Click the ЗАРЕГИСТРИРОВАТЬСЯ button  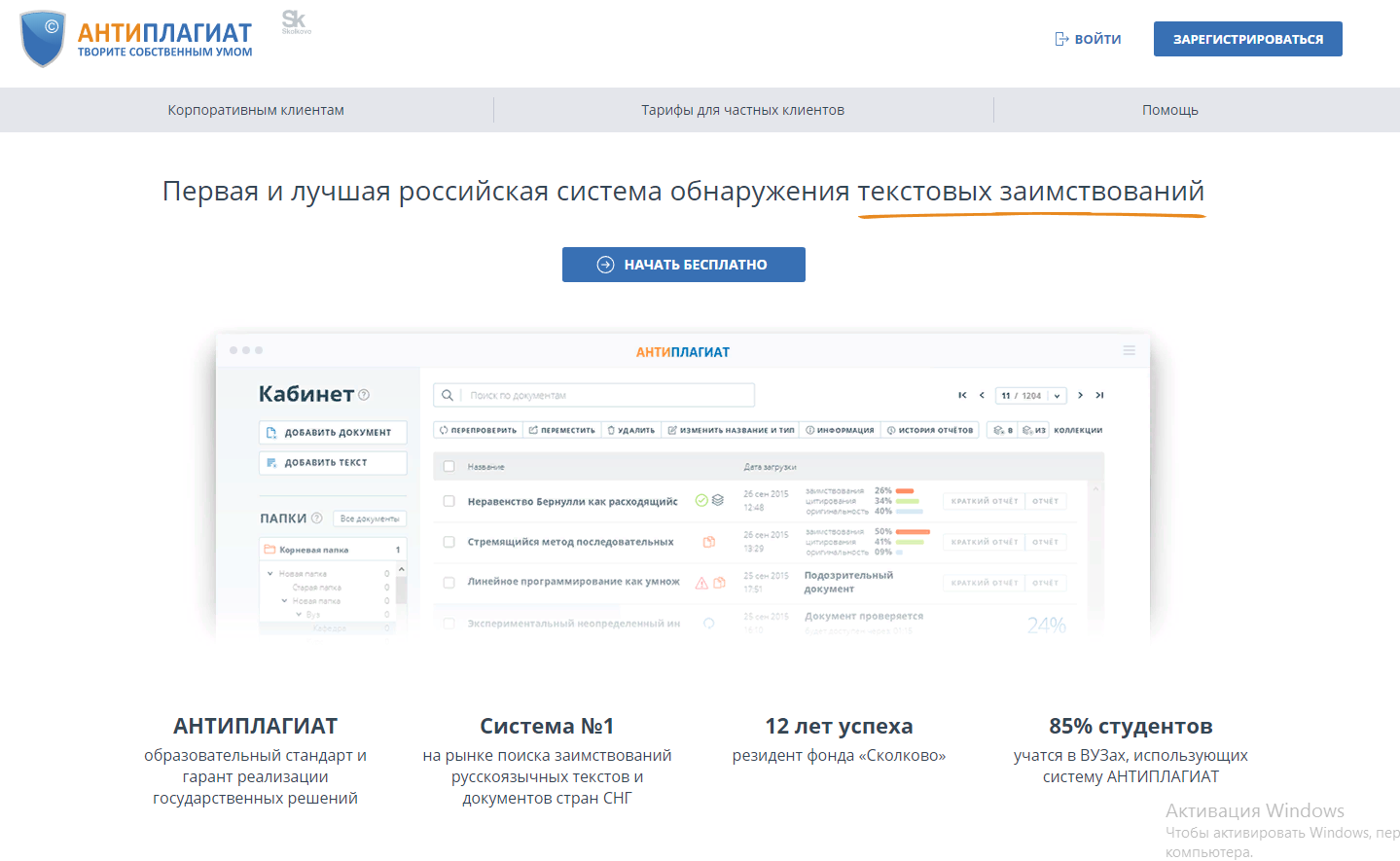coord(1247,39)
